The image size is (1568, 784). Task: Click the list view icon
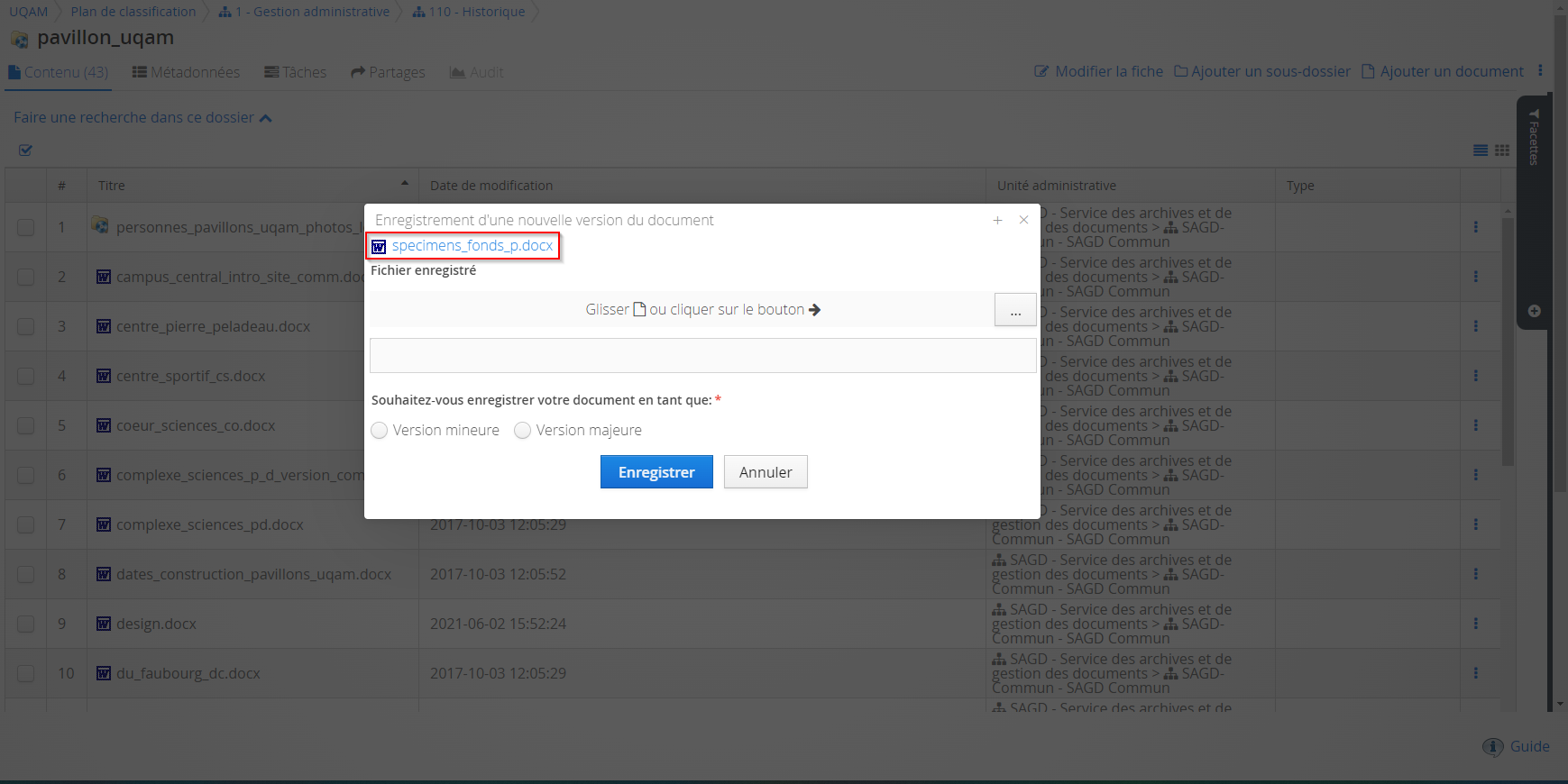(1481, 150)
